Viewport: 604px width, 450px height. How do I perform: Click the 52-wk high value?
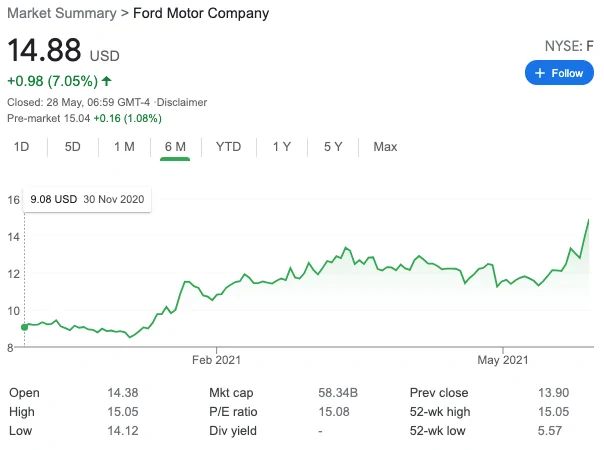pyautogui.click(x=553, y=411)
